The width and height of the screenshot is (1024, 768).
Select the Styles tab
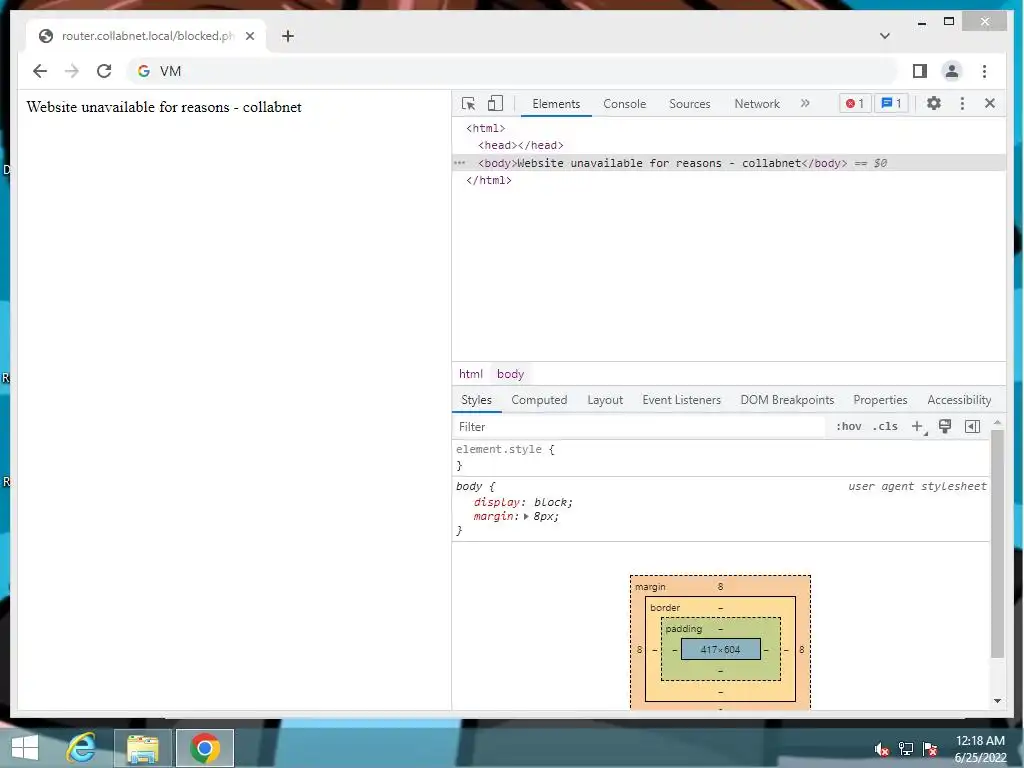pyautogui.click(x=476, y=400)
